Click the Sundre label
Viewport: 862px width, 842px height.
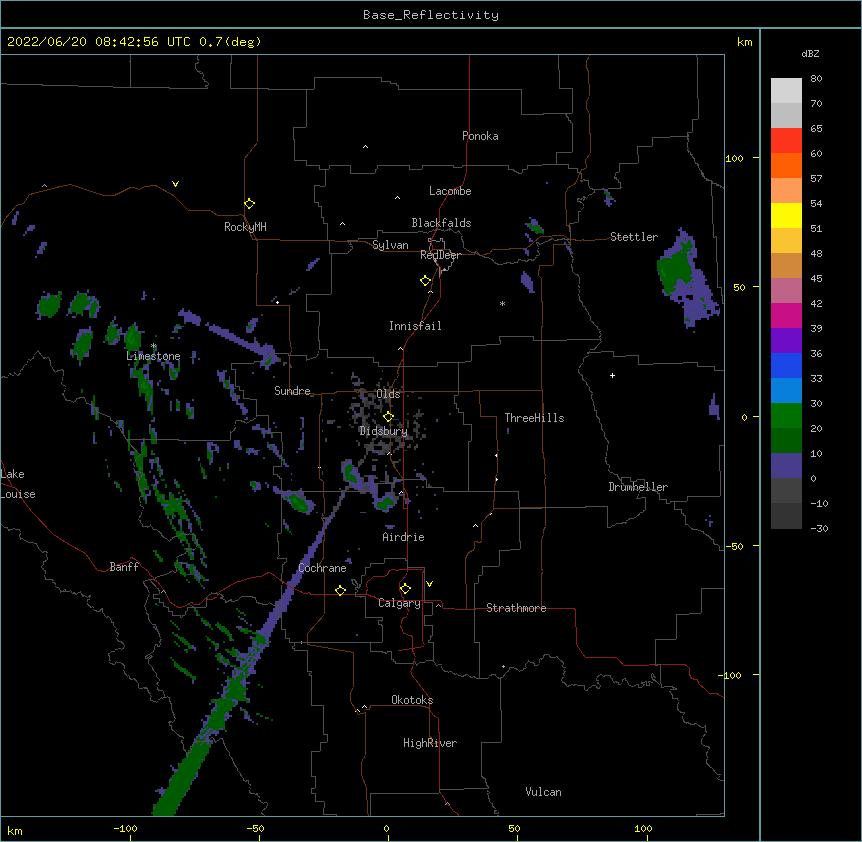(x=292, y=391)
